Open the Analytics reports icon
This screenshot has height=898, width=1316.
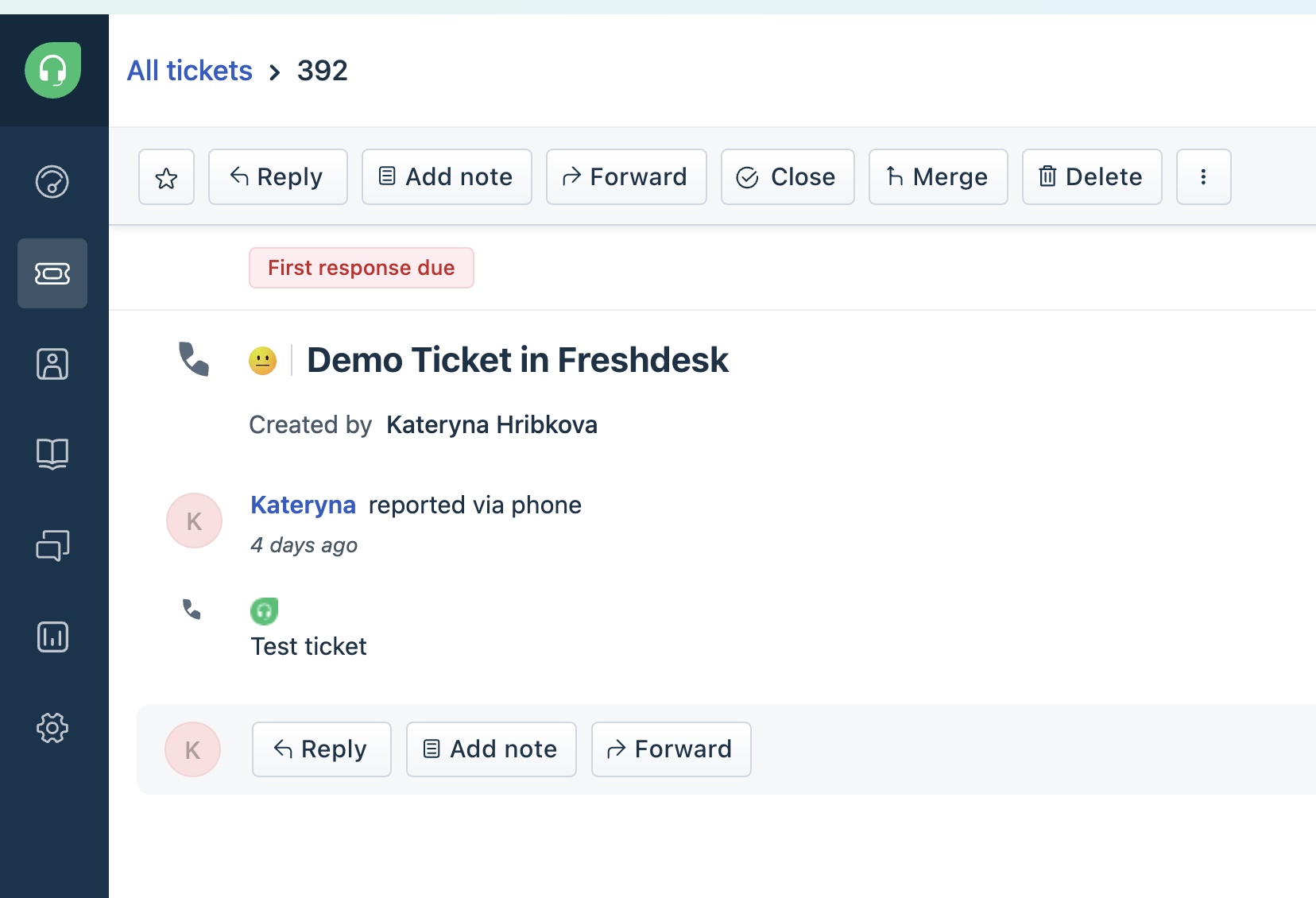(x=52, y=637)
